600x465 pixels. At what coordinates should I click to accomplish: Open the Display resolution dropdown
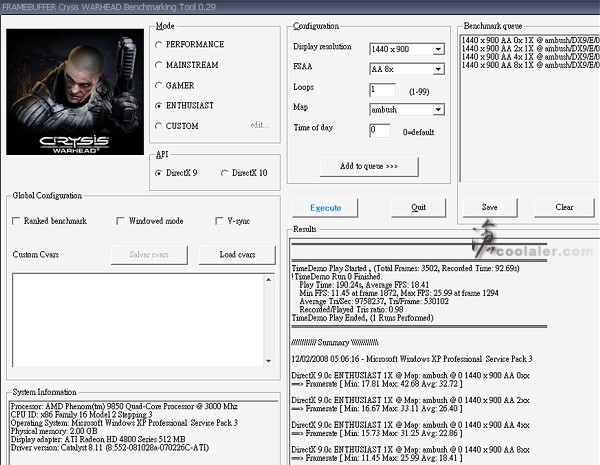coord(439,49)
